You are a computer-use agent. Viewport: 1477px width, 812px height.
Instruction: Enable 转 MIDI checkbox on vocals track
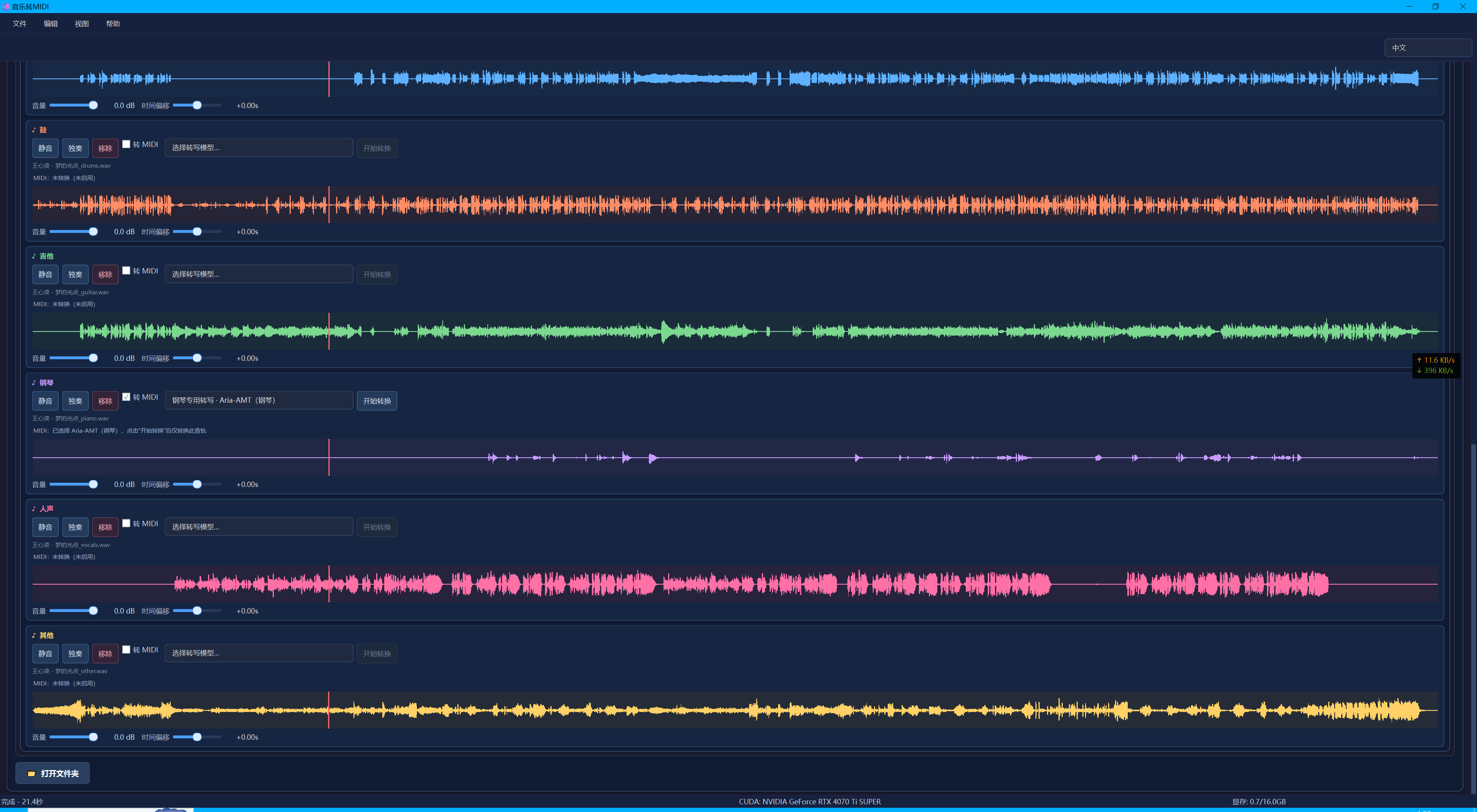tap(126, 523)
